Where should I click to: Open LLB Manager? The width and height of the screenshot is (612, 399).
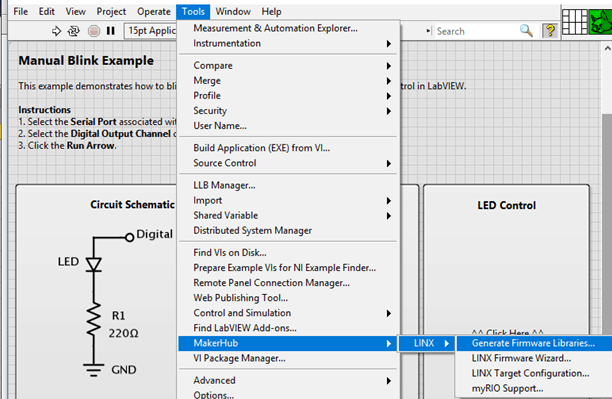click(288, 185)
